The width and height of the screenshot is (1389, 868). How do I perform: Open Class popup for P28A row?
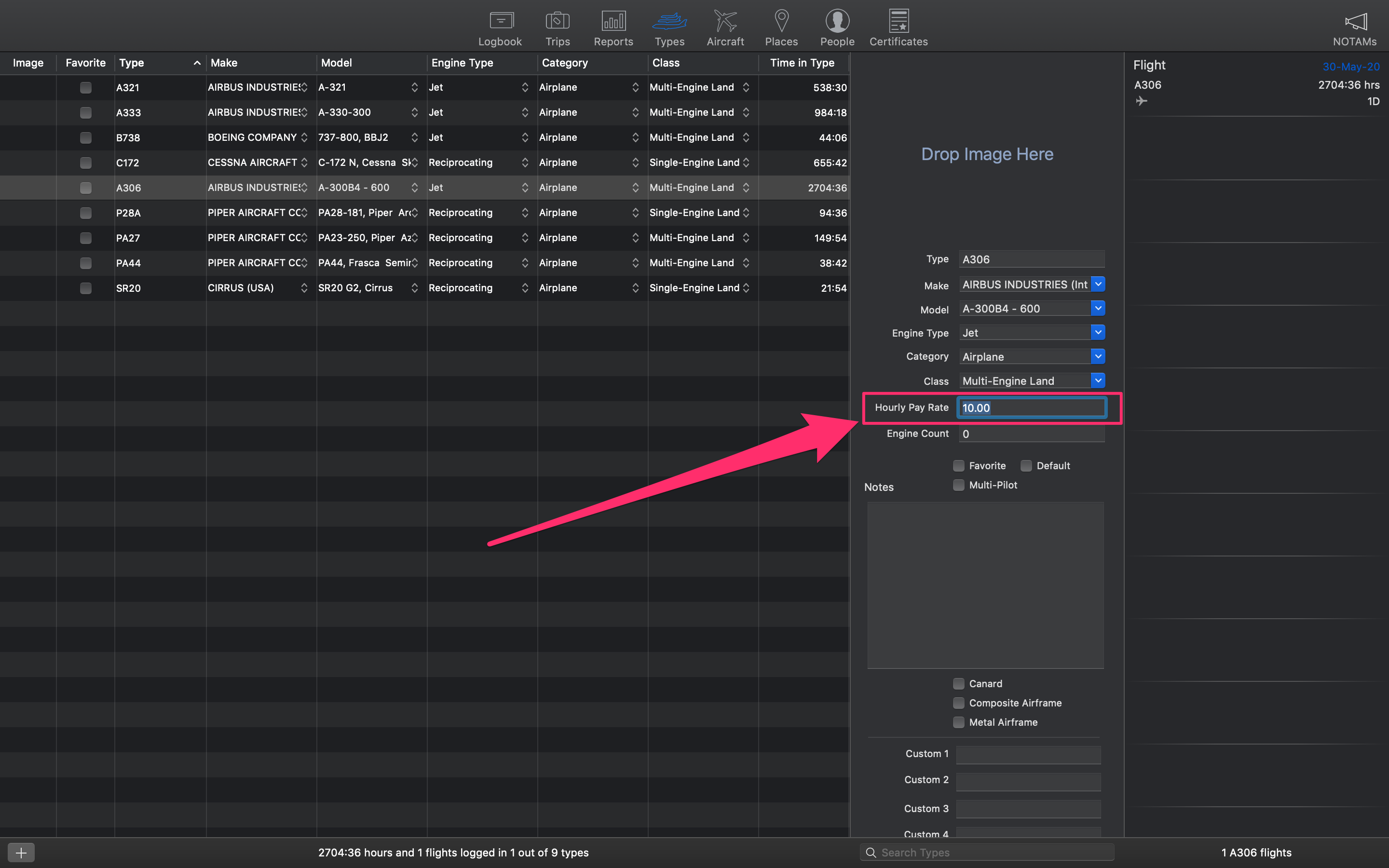[x=746, y=212]
